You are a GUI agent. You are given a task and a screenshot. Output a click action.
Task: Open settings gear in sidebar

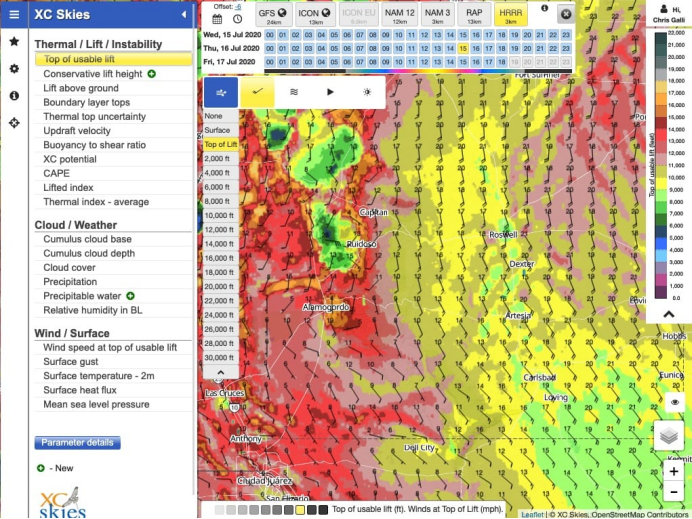14,69
